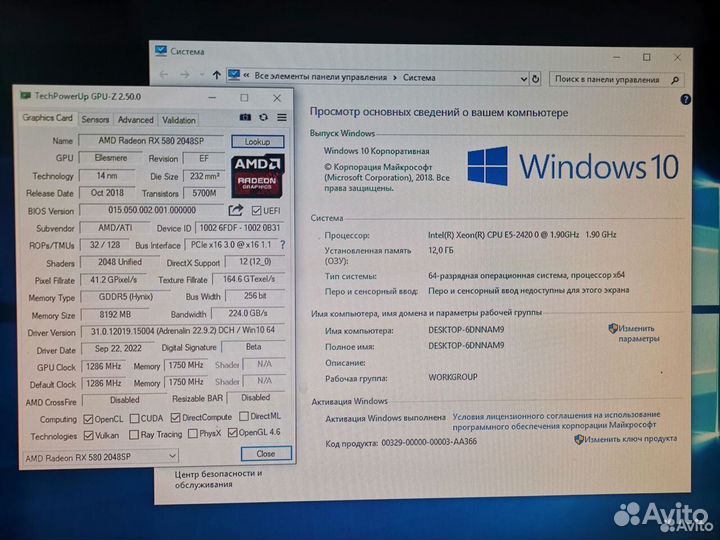Switch to the Sensors tab

pos(95,119)
